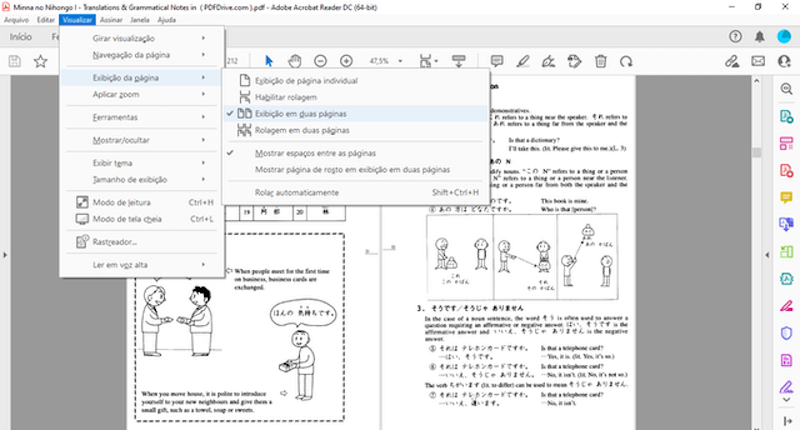The height and width of the screenshot is (430, 800).
Task: Click the scroll down chevron in the right tools panel
Action: (786, 400)
